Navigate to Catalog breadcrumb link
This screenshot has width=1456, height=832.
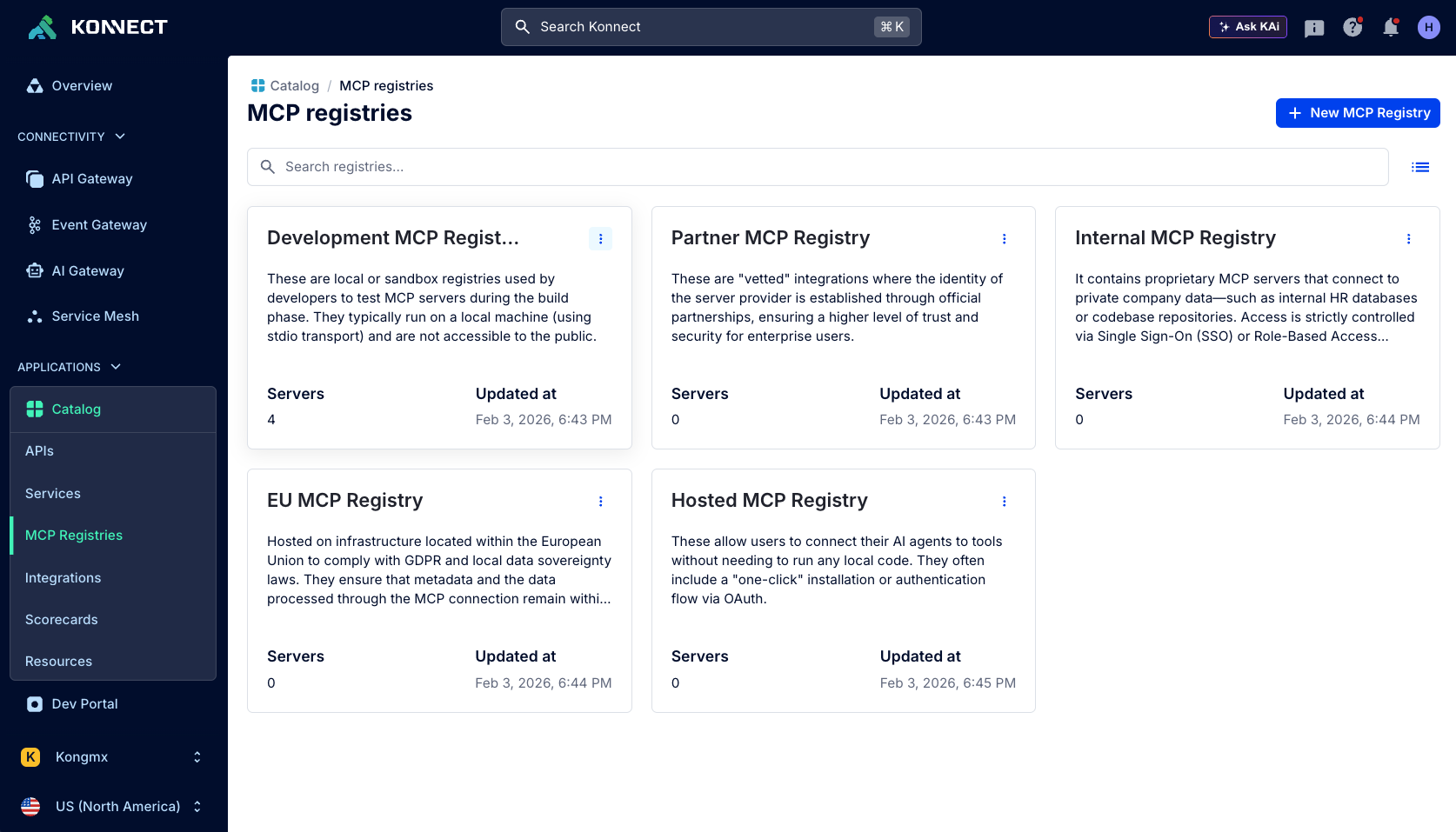tap(294, 86)
